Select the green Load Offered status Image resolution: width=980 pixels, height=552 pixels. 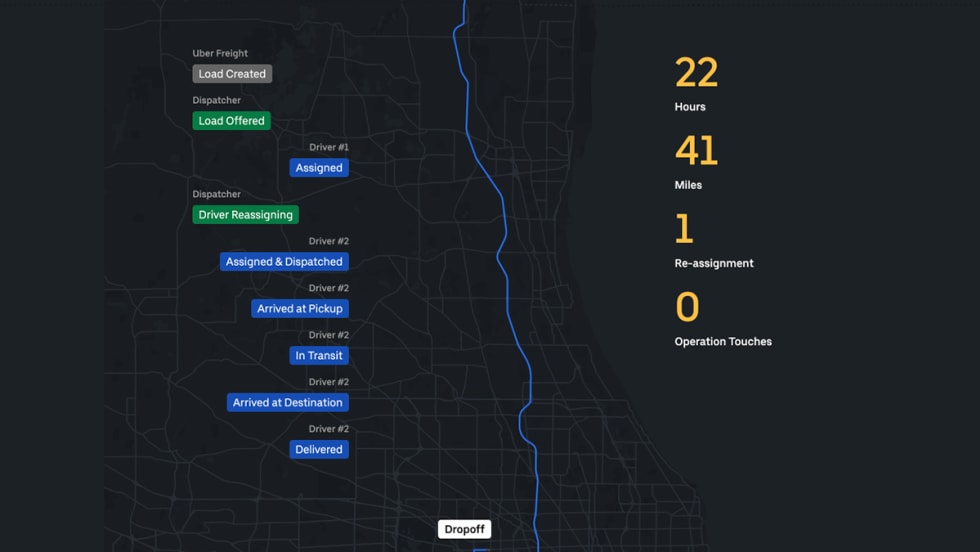tap(231, 121)
